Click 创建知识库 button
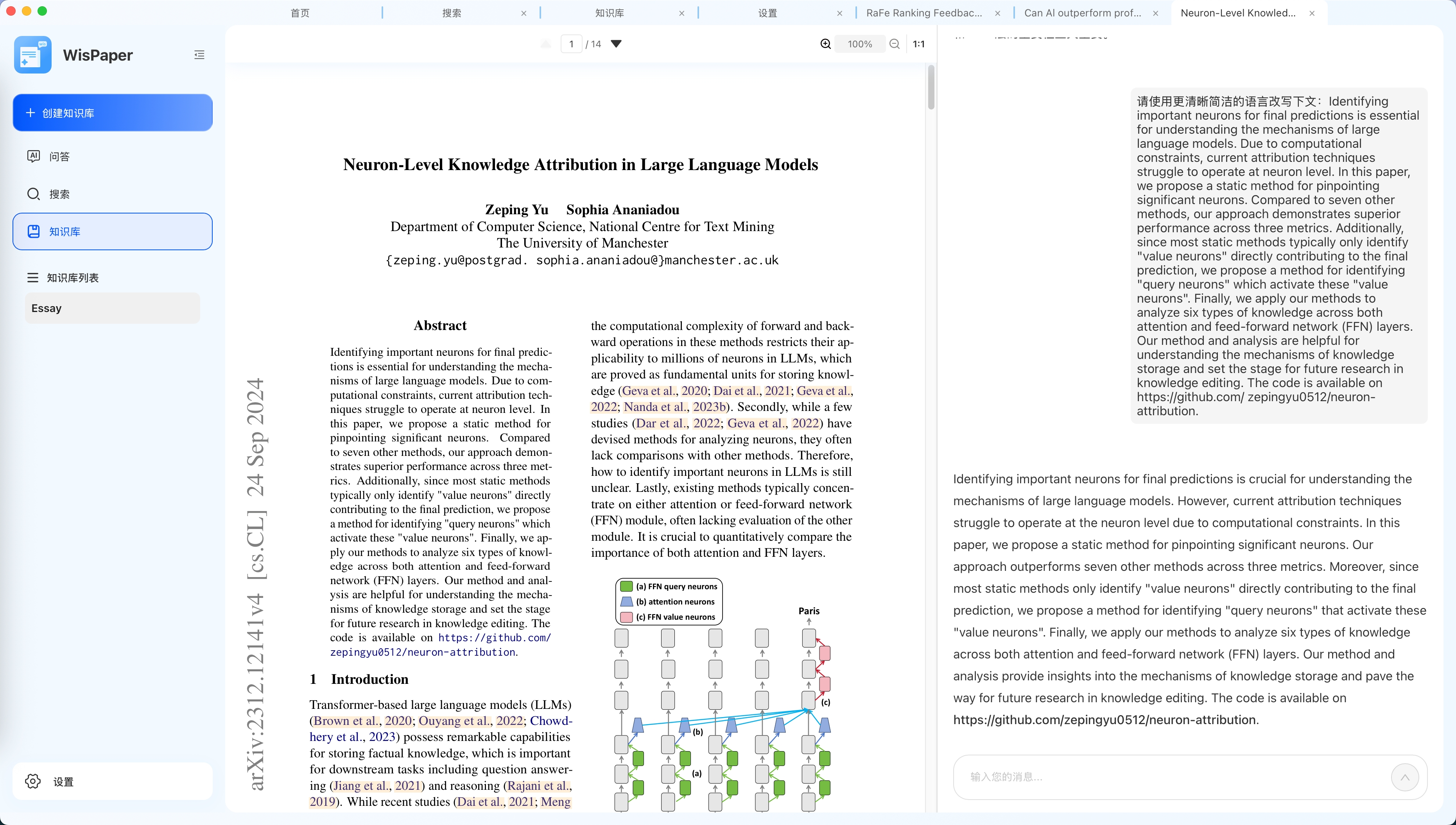This screenshot has width=1456, height=825. 112,113
